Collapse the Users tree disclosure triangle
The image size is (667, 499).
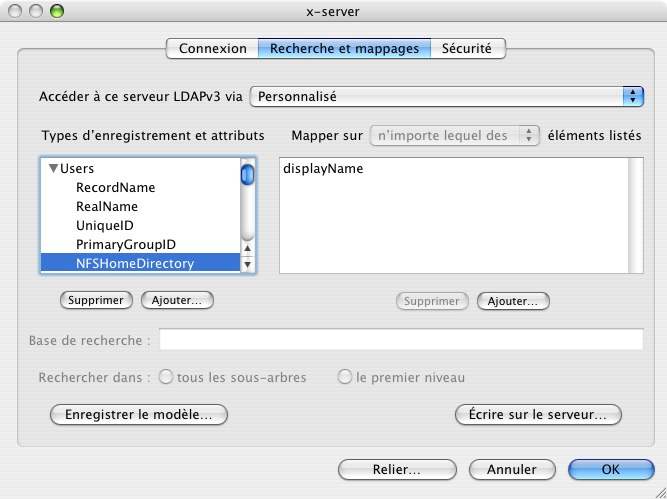(x=53, y=169)
